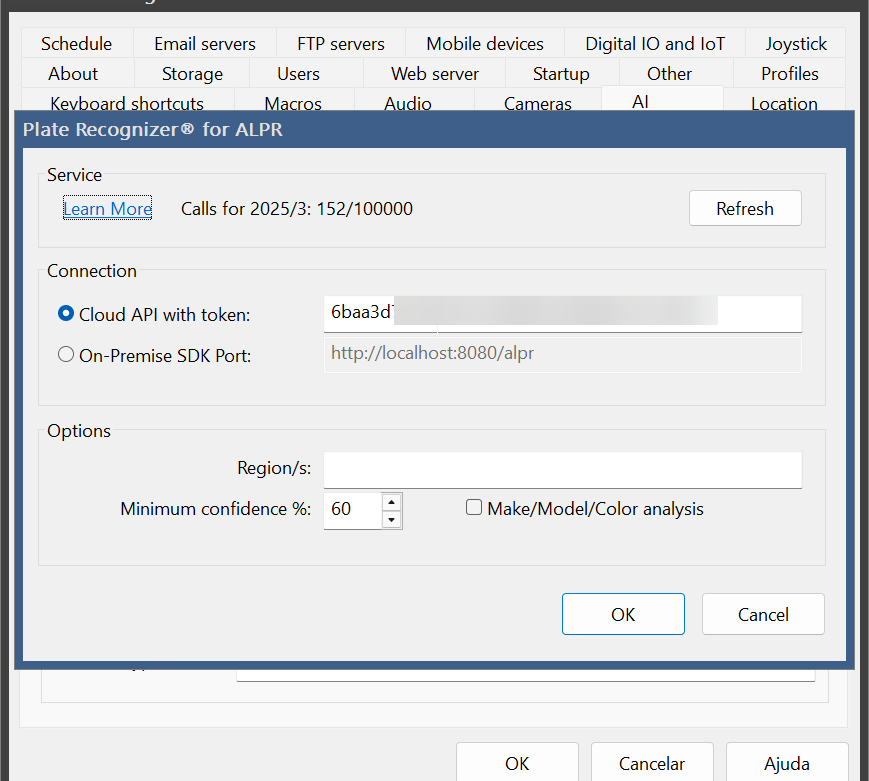Cancel the Plate Recognizer dialog
The width and height of the screenshot is (869, 781).
[x=763, y=614]
